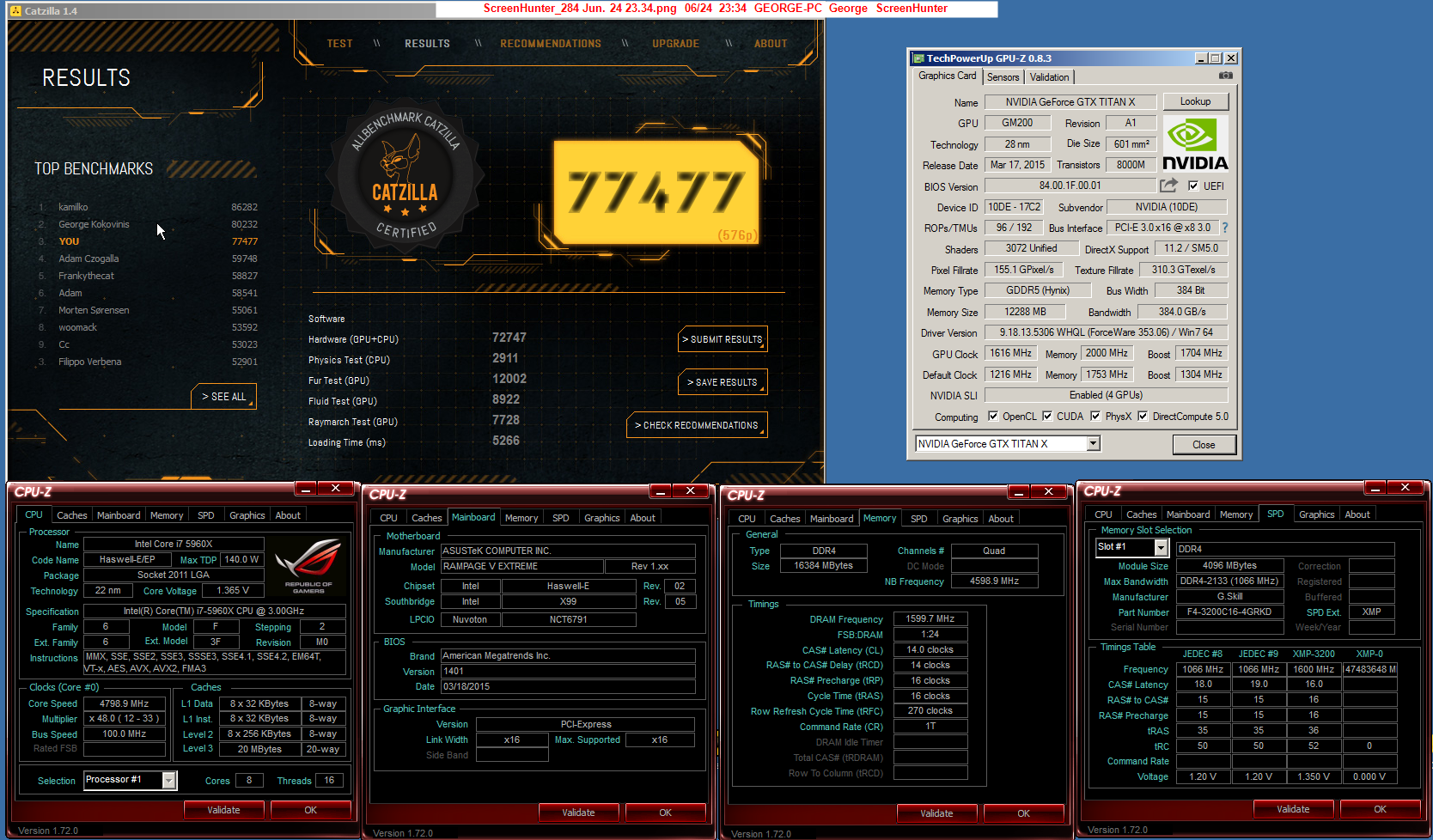Click the Republic of Gamers logo in CPU-Z

click(308, 565)
